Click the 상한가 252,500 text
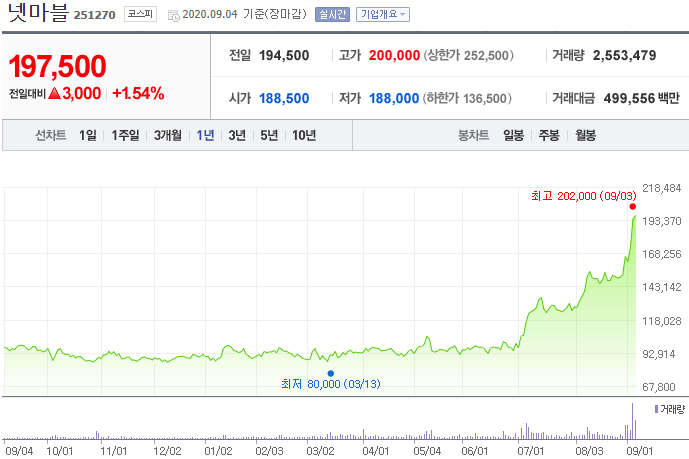Screen dimensions: 689x459 tap(468, 55)
